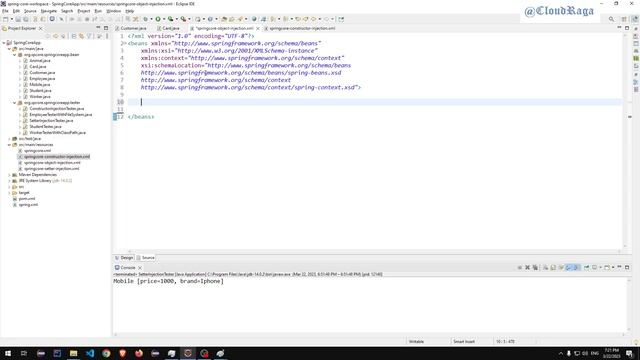Open the Window menu
Viewport: 640px width, 360px height.
113,11
